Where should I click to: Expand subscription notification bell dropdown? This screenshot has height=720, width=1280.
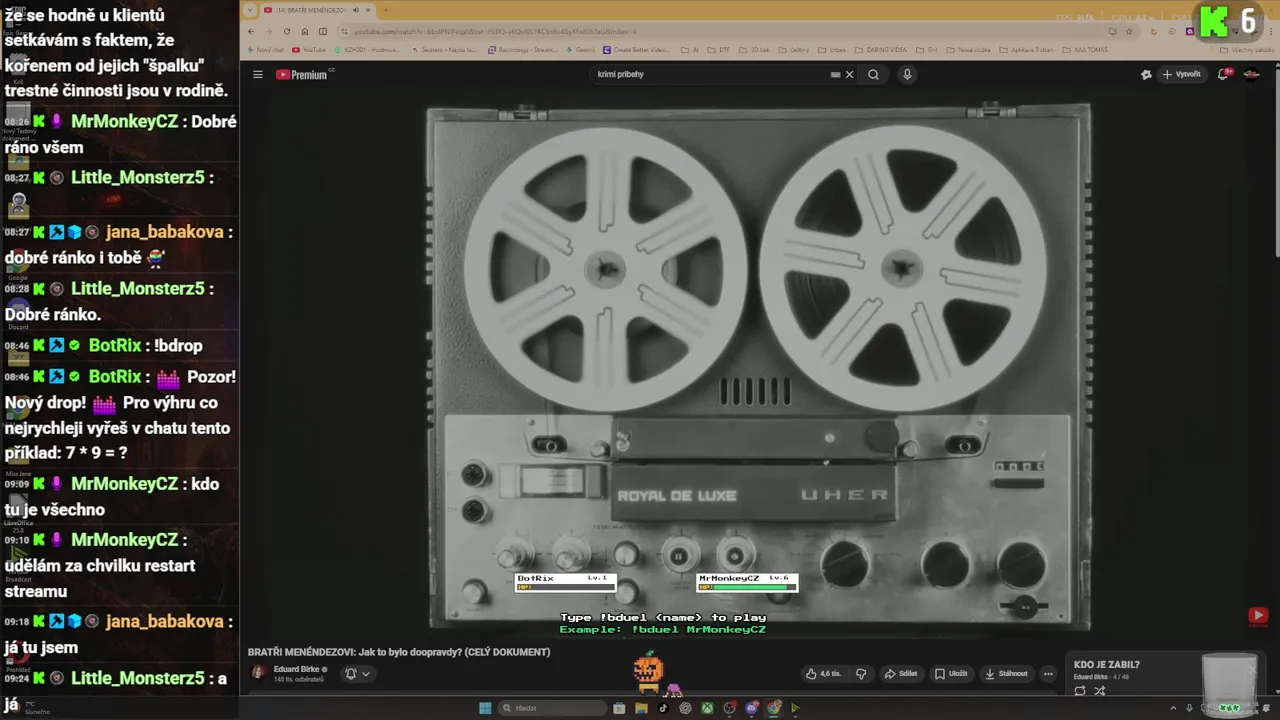(x=358, y=674)
